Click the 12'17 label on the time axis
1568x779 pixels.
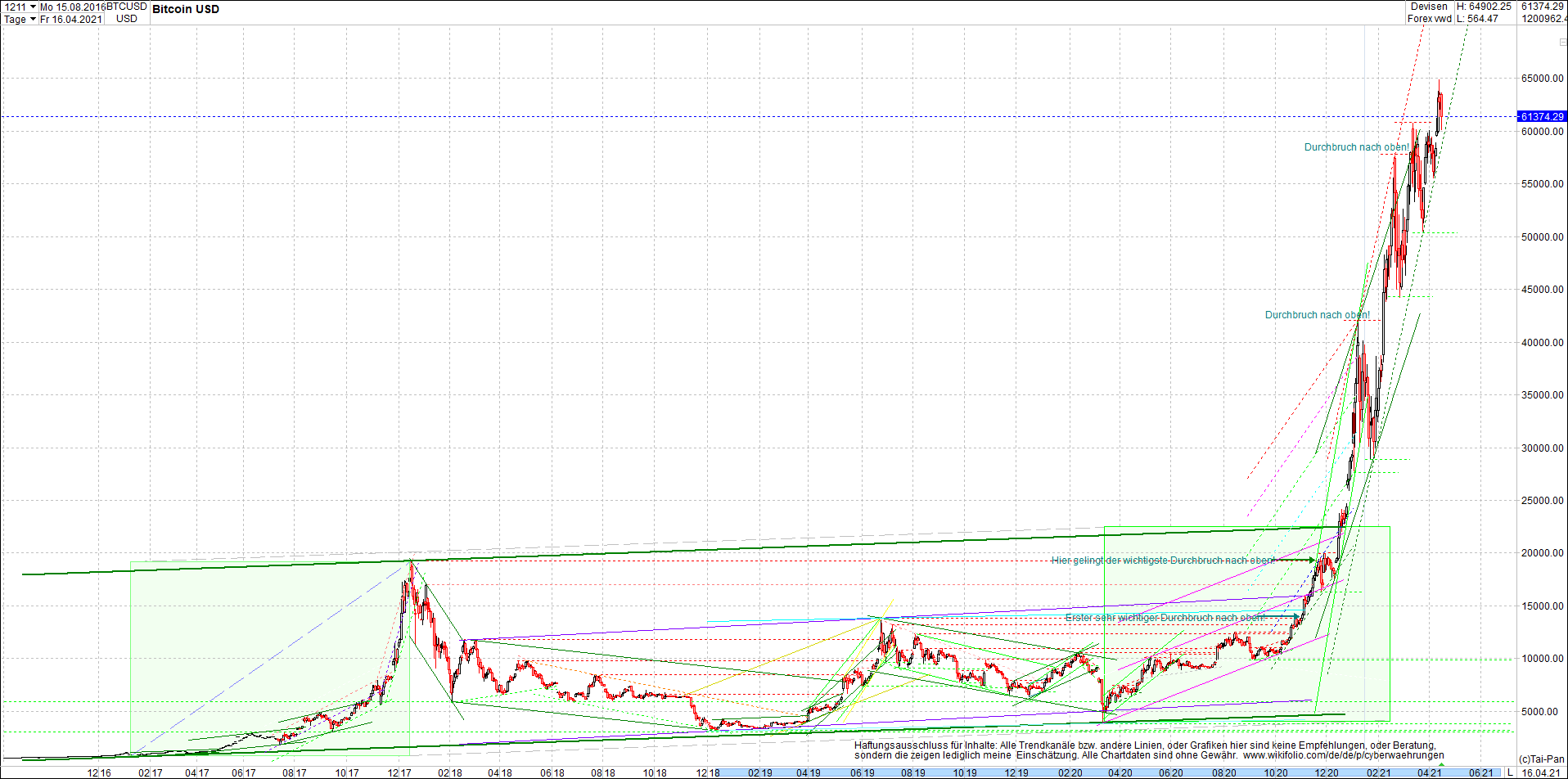(399, 773)
